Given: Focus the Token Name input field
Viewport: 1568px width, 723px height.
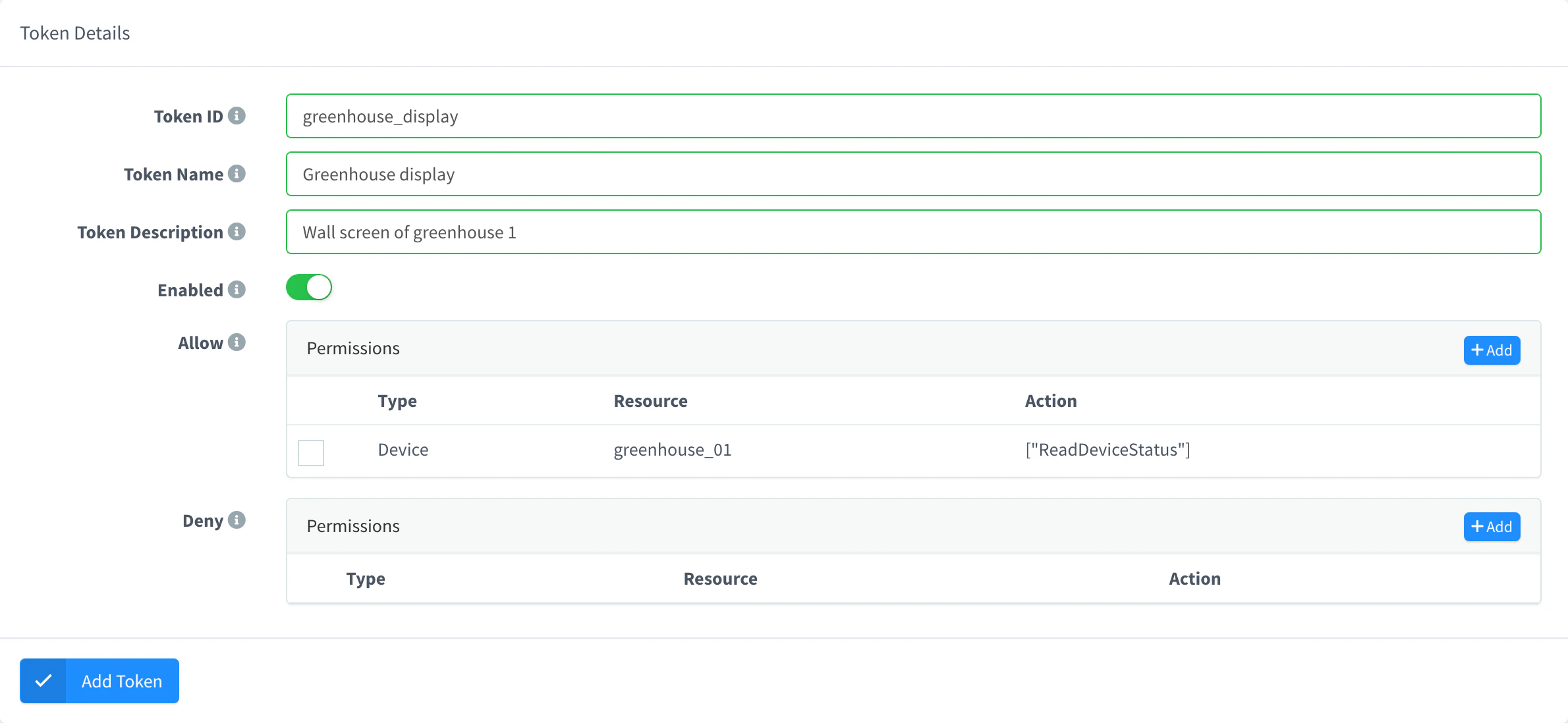Looking at the screenshot, I should point(913,174).
